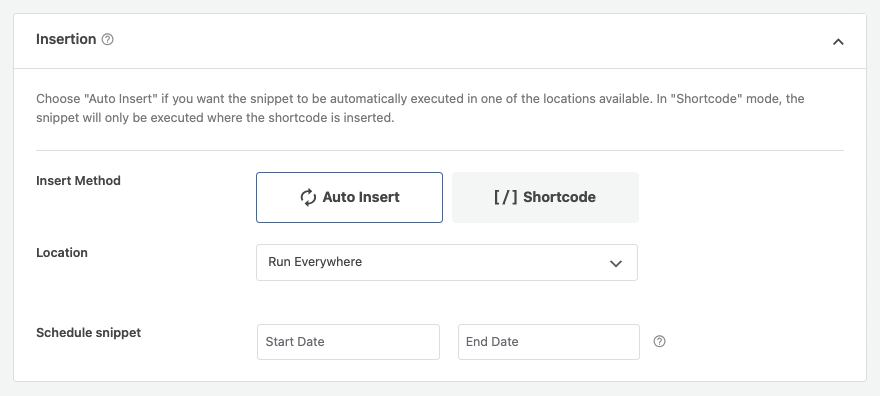This screenshot has height=396, width=880.
Task: Collapse the Insertion panel with the chevron
Action: tap(838, 42)
